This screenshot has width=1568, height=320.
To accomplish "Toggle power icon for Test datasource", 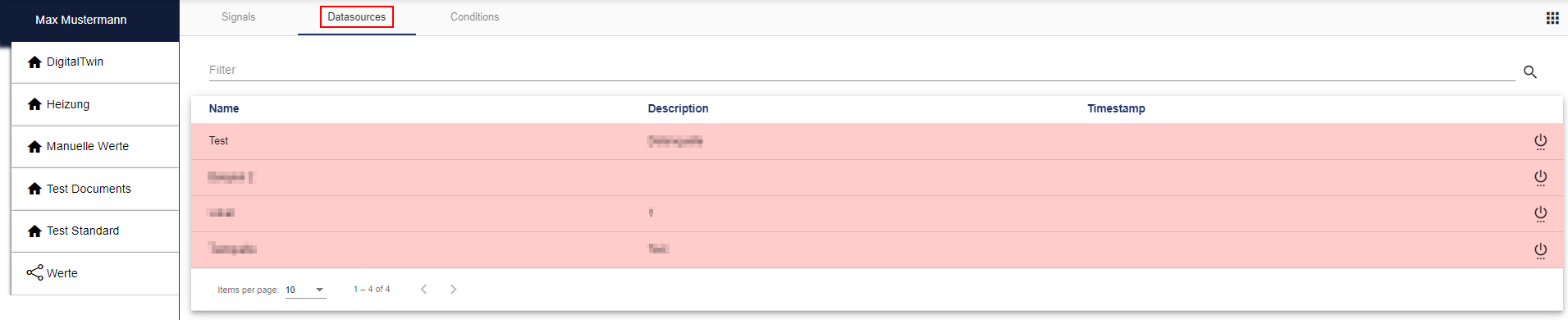I will click(1540, 142).
